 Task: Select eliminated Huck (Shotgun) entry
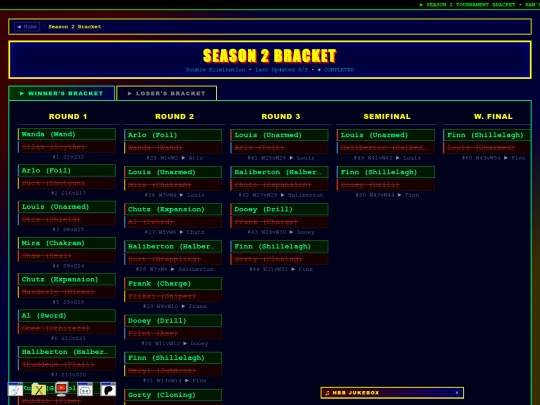coord(67,183)
